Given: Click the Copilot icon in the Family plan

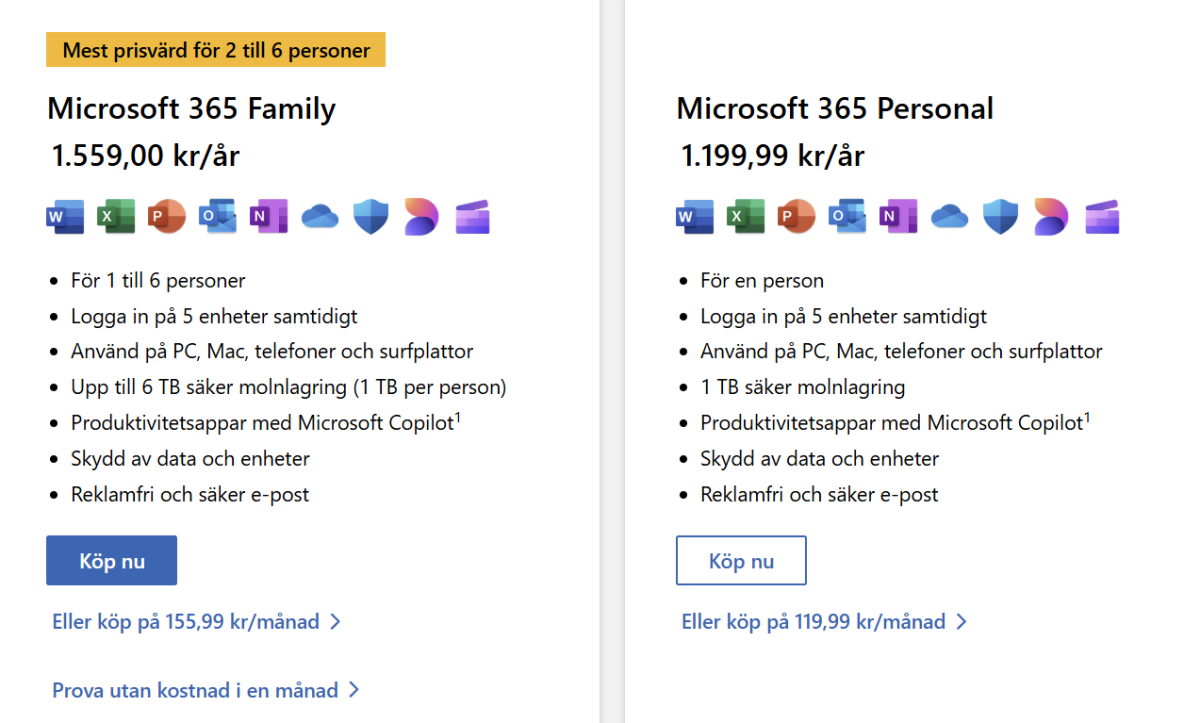Looking at the screenshot, I should (x=421, y=216).
